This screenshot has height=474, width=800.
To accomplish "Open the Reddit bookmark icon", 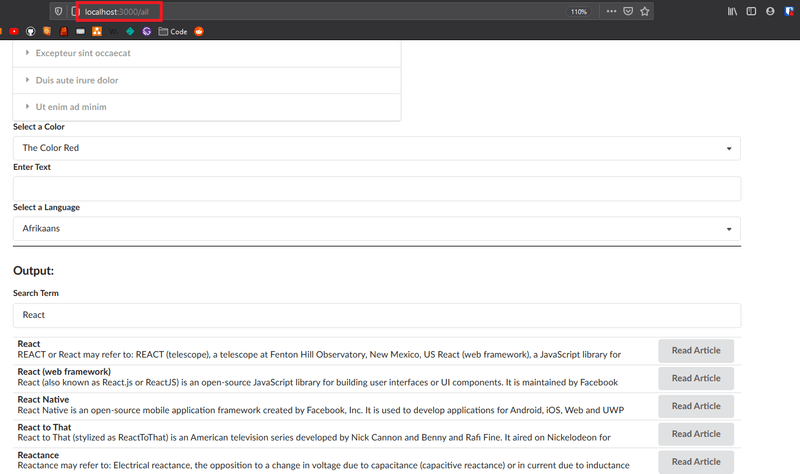I will (x=199, y=32).
